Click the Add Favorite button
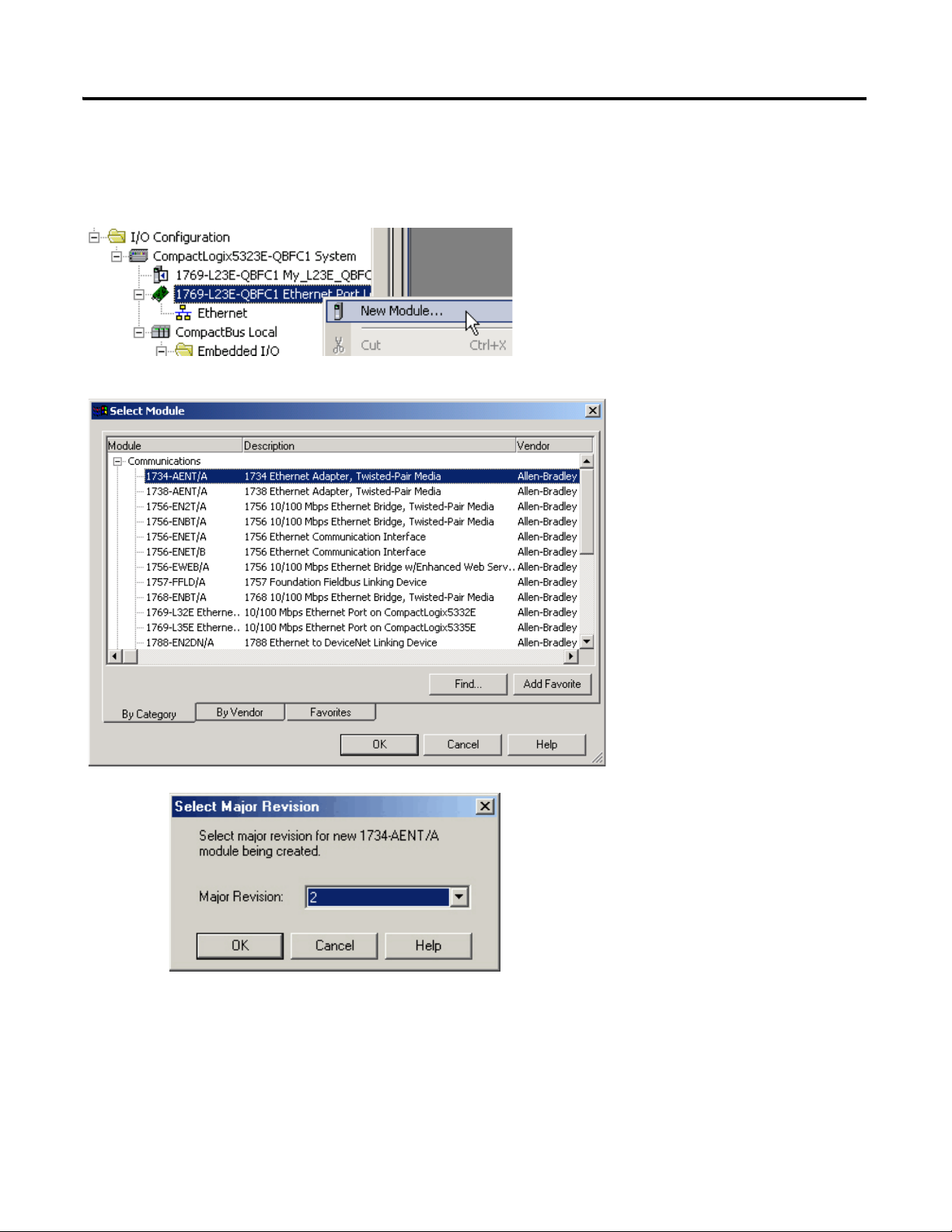The height and width of the screenshot is (1232, 952). click(552, 684)
